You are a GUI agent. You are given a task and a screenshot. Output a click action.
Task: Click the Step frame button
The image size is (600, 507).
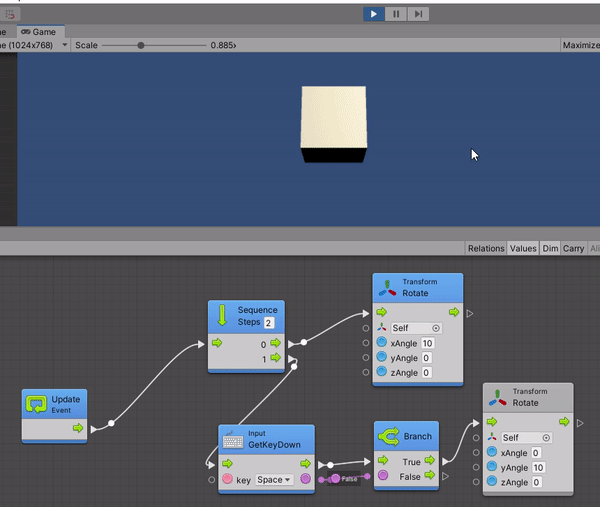(x=420, y=13)
